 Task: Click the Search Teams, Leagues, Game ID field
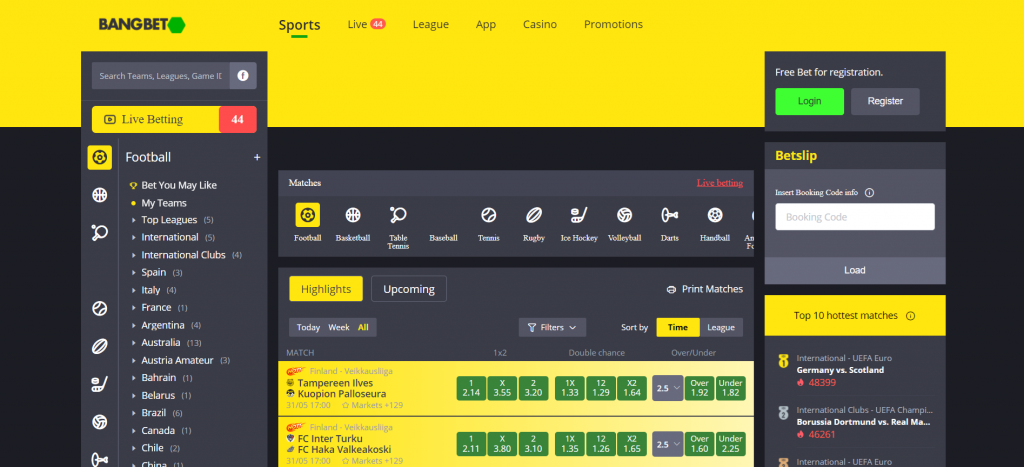pos(161,76)
